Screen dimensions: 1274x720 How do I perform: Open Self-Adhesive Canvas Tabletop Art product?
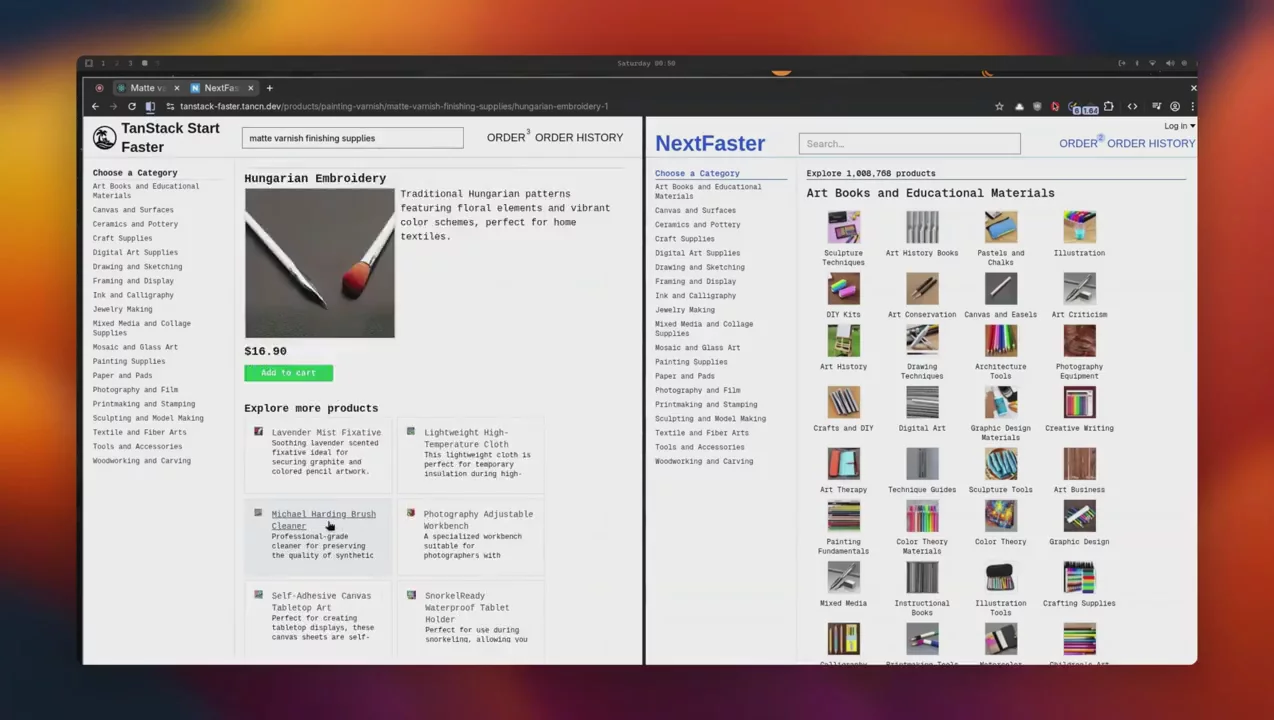(318, 617)
